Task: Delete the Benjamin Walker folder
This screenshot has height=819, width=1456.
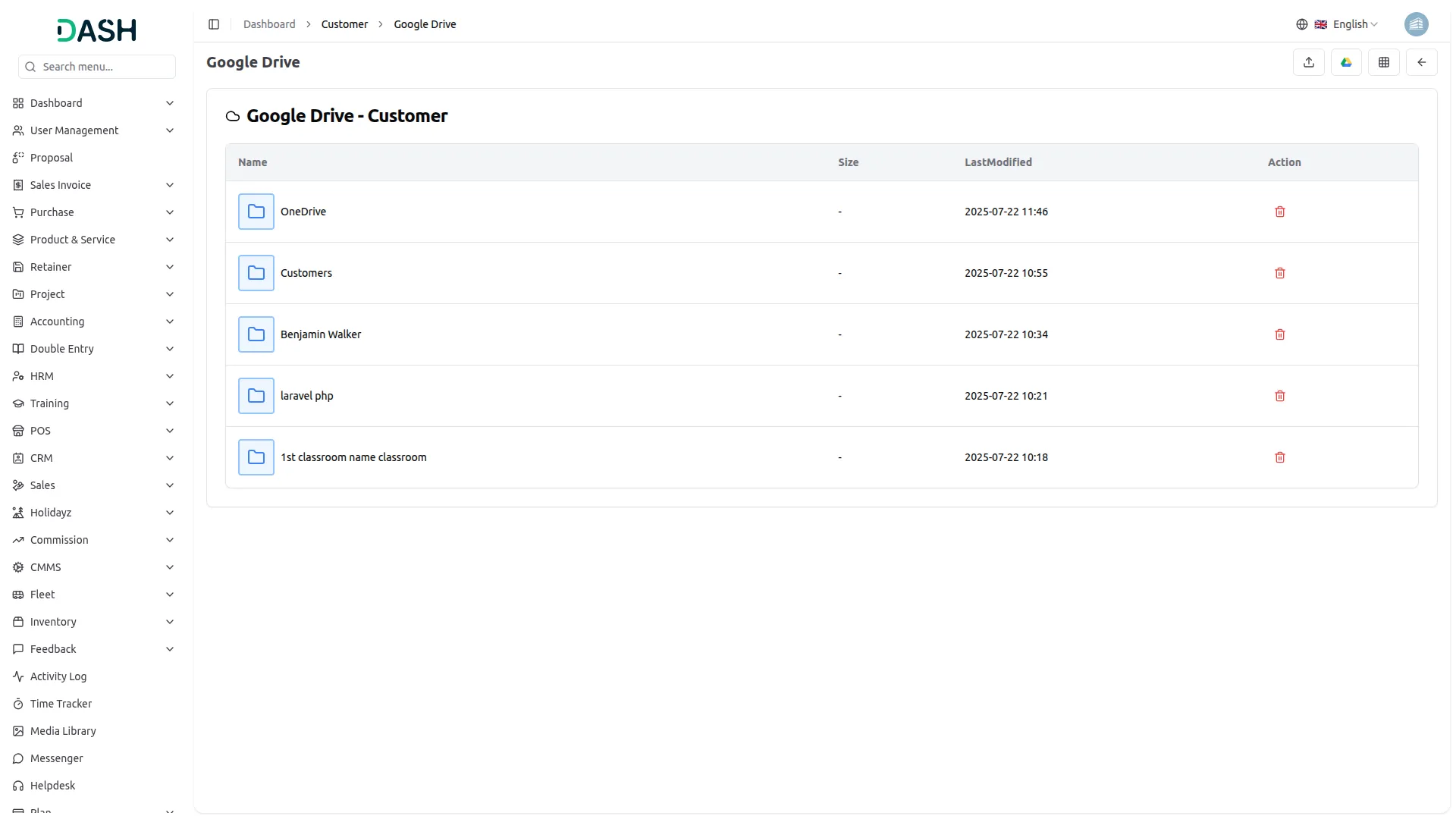Action: click(1279, 334)
